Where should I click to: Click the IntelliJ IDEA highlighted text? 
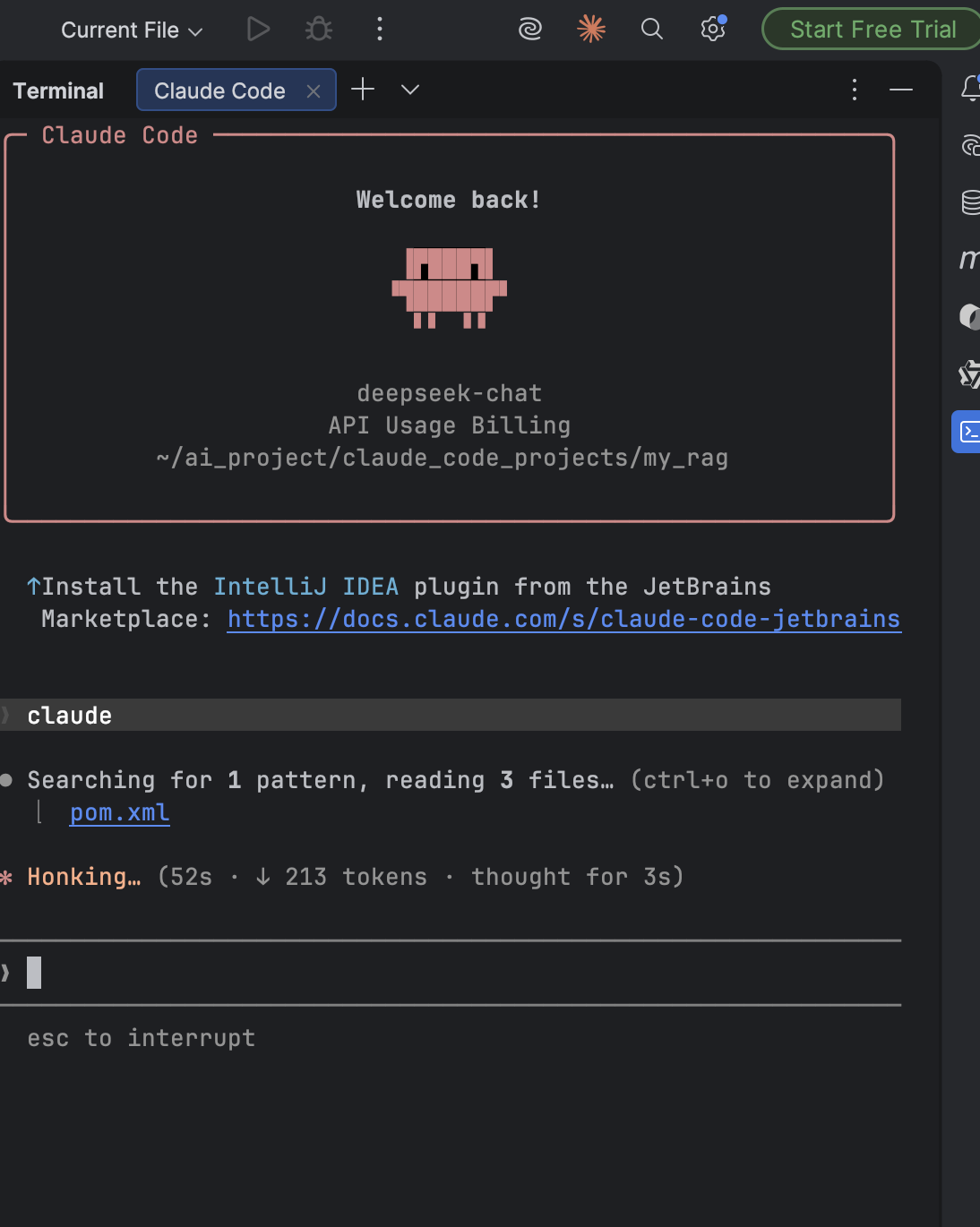305,587
